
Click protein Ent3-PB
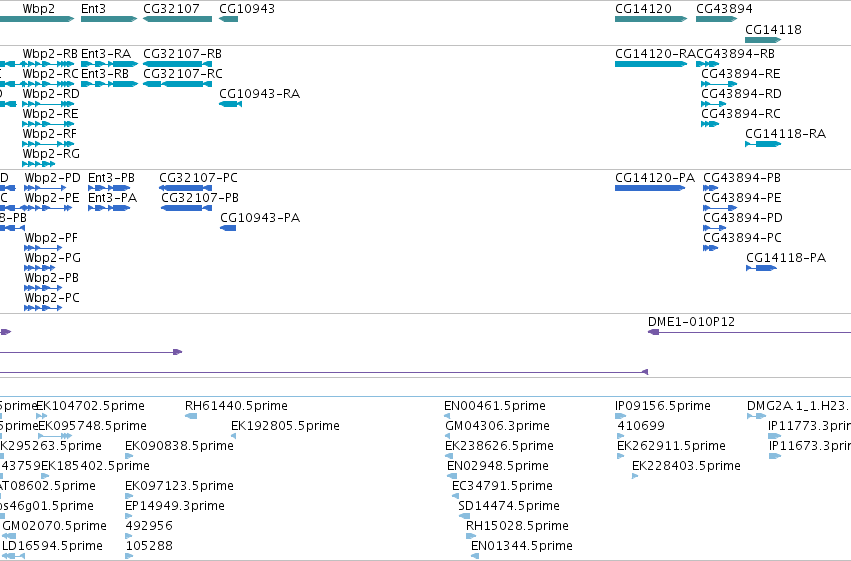tap(109, 188)
